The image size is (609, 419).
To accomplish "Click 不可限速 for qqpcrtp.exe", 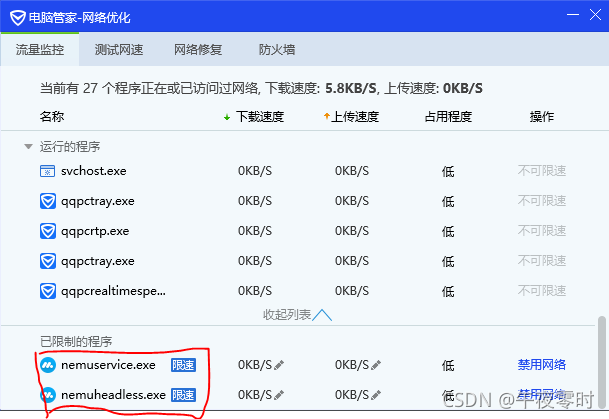I will click(x=541, y=231).
